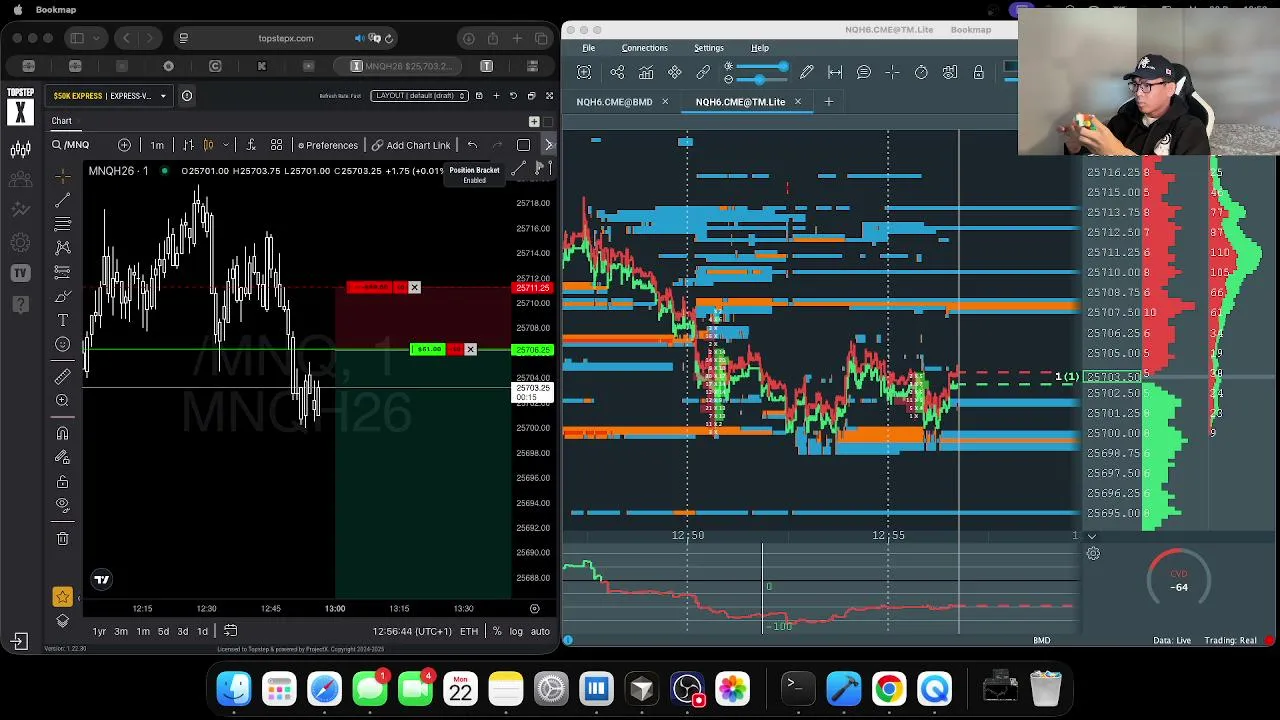Select the Text annotation tool

click(x=62, y=320)
